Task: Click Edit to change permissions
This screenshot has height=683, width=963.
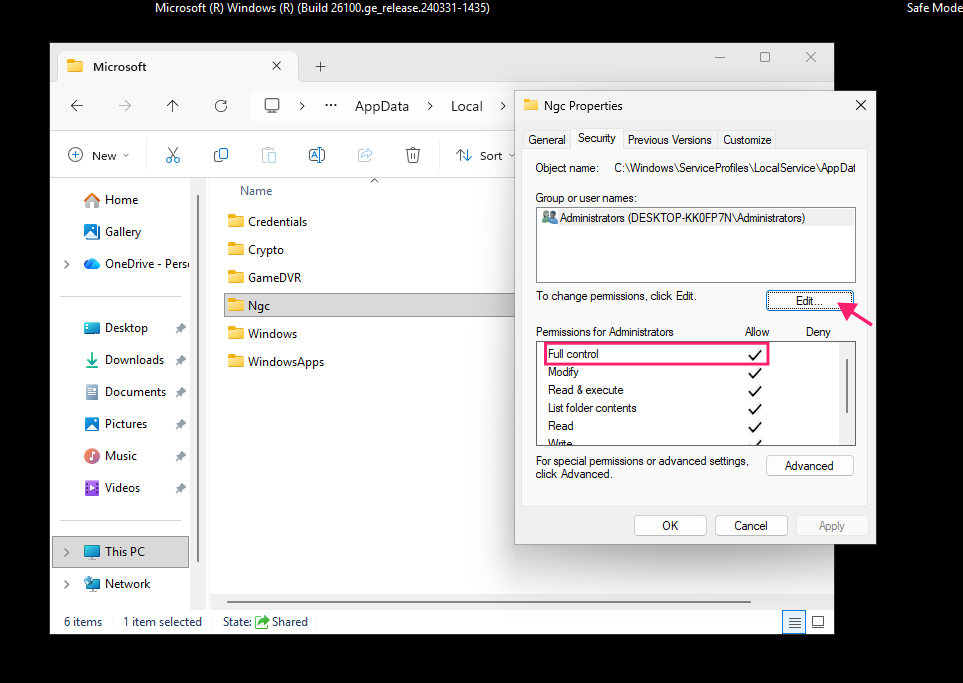Action: click(x=809, y=300)
